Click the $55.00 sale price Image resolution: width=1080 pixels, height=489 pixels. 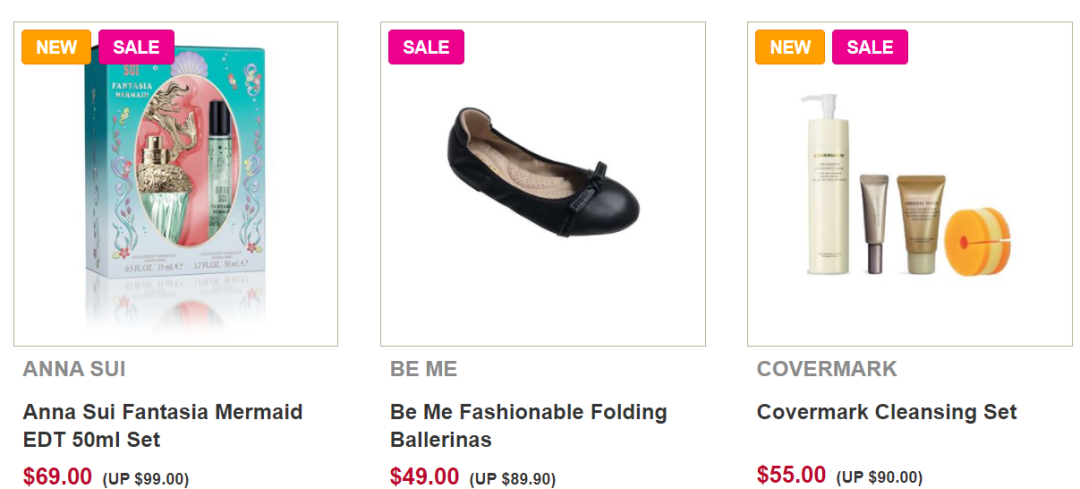tap(791, 475)
